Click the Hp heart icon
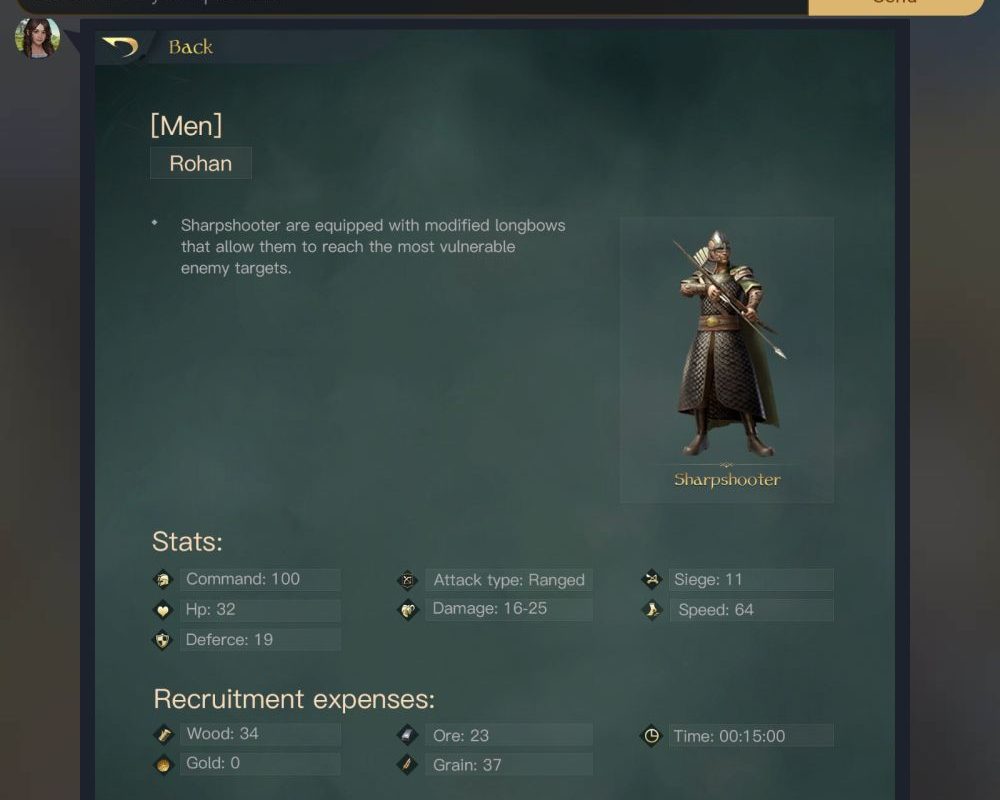This screenshot has height=800, width=1000. click(163, 610)
